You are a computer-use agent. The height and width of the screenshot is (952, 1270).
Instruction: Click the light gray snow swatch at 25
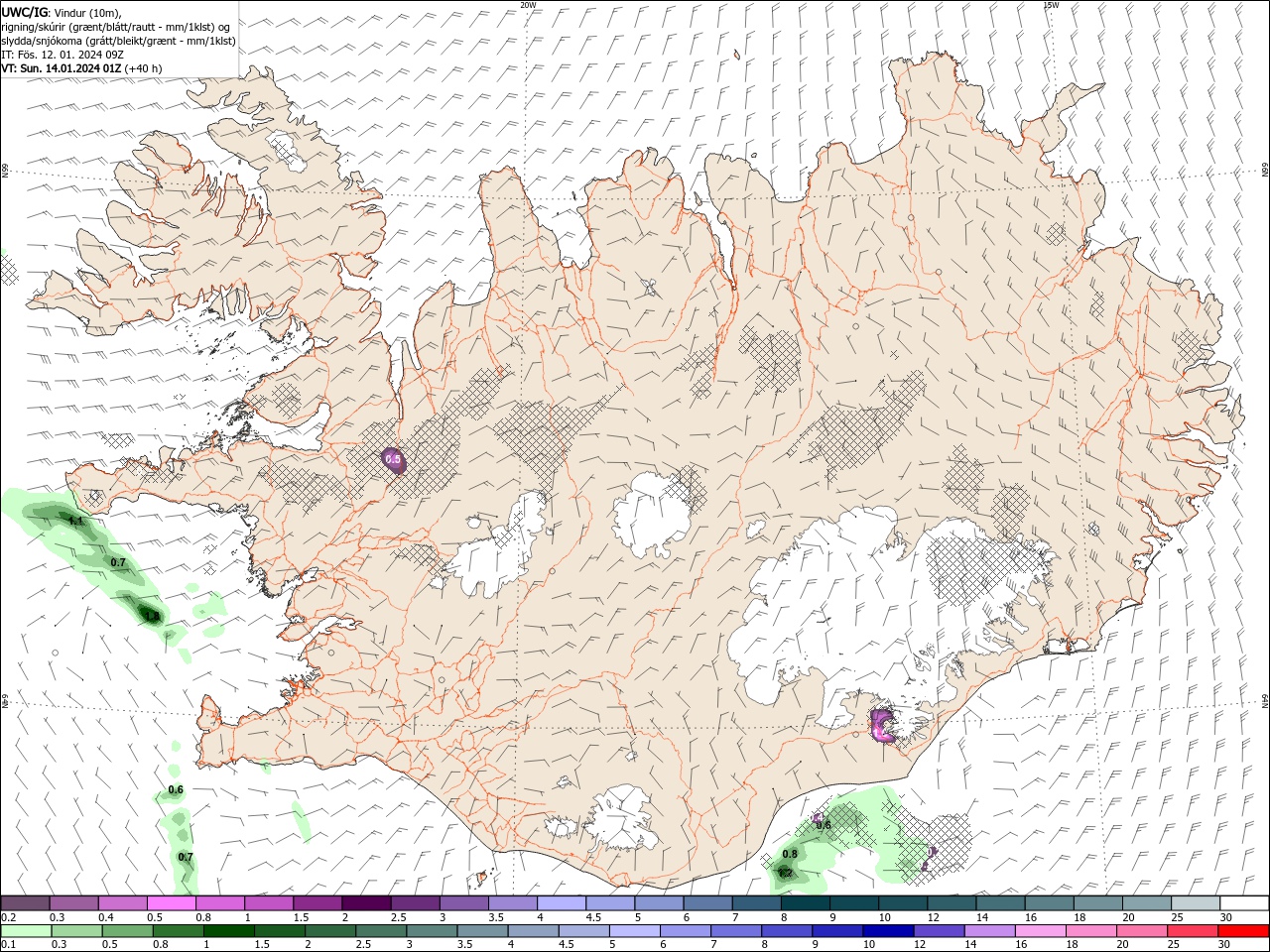pyautogui.click(x=1195, y=903)
